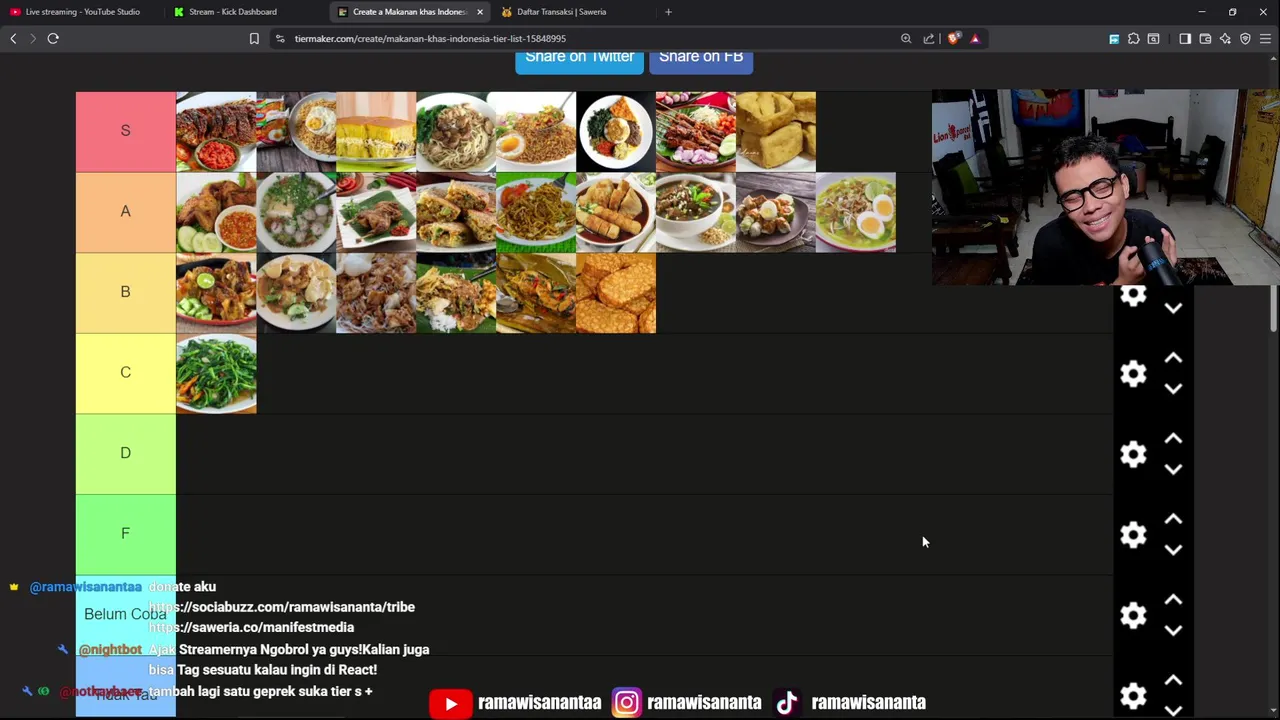The width and height of the screenshot is (1280, 720).
Task: Open browser hamburger menu
Action: 1265,38
